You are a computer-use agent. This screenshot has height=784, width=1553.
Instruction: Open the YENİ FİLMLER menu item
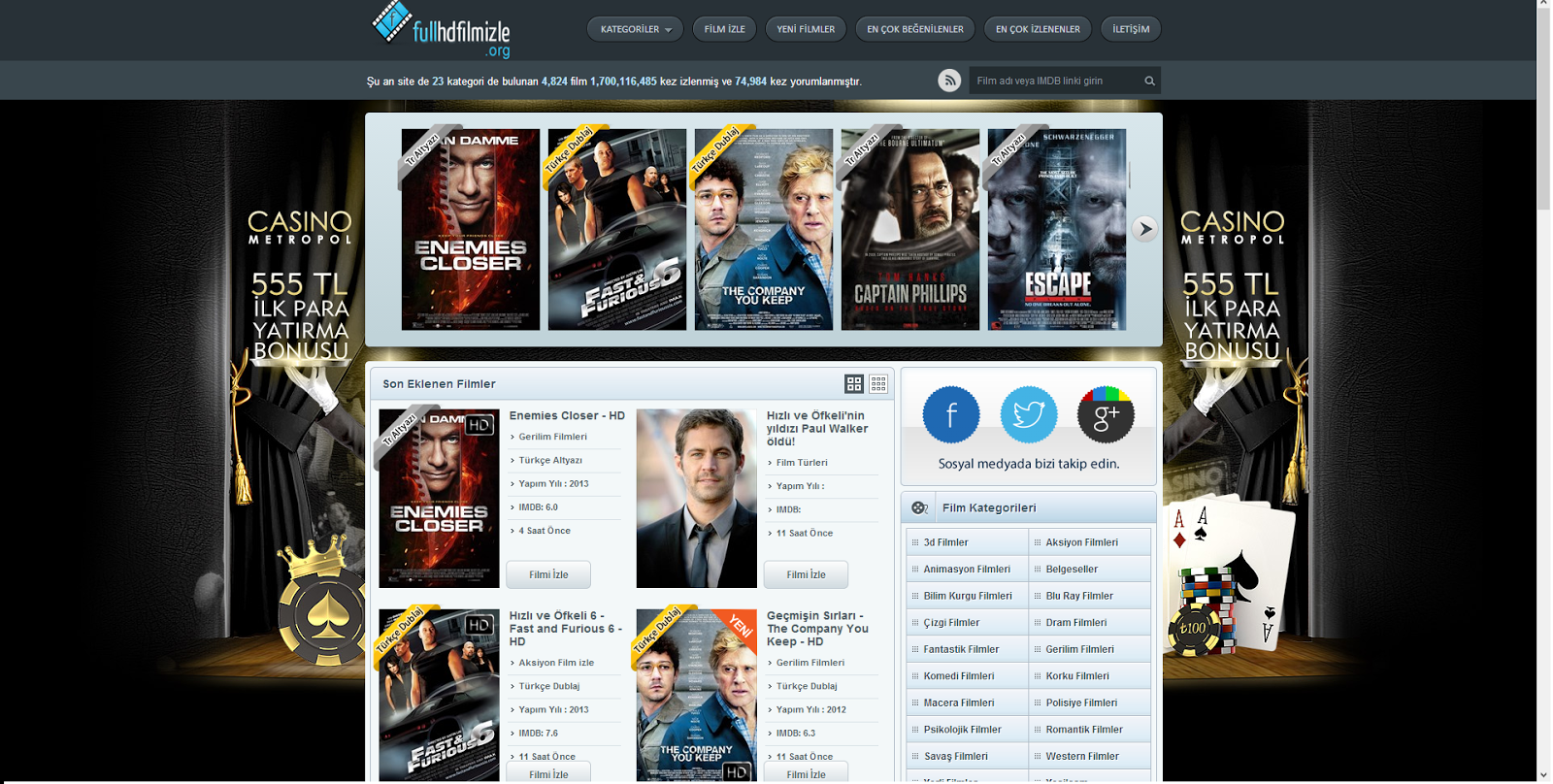tap(806, 29)
